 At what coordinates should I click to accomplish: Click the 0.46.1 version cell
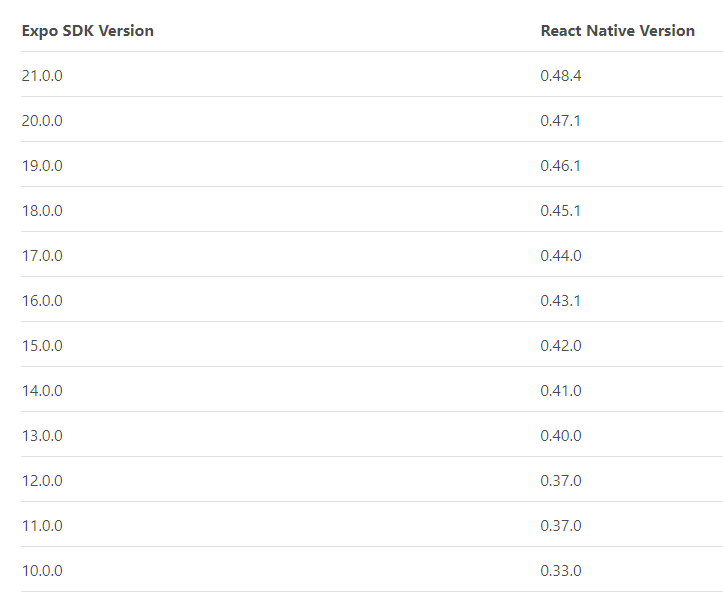[560, 166]
